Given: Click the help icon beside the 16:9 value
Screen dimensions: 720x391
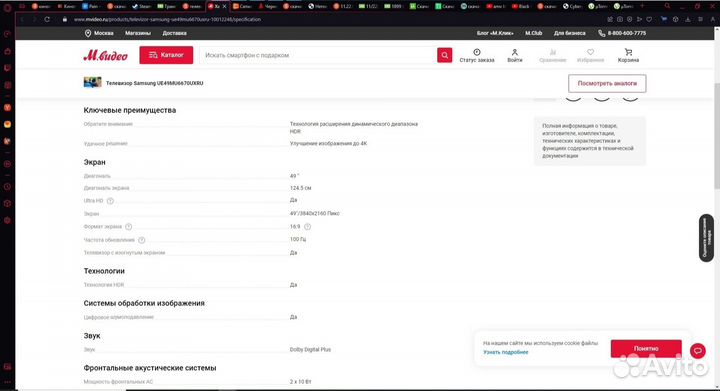Looking at the screenshot, I should [307, 227].
